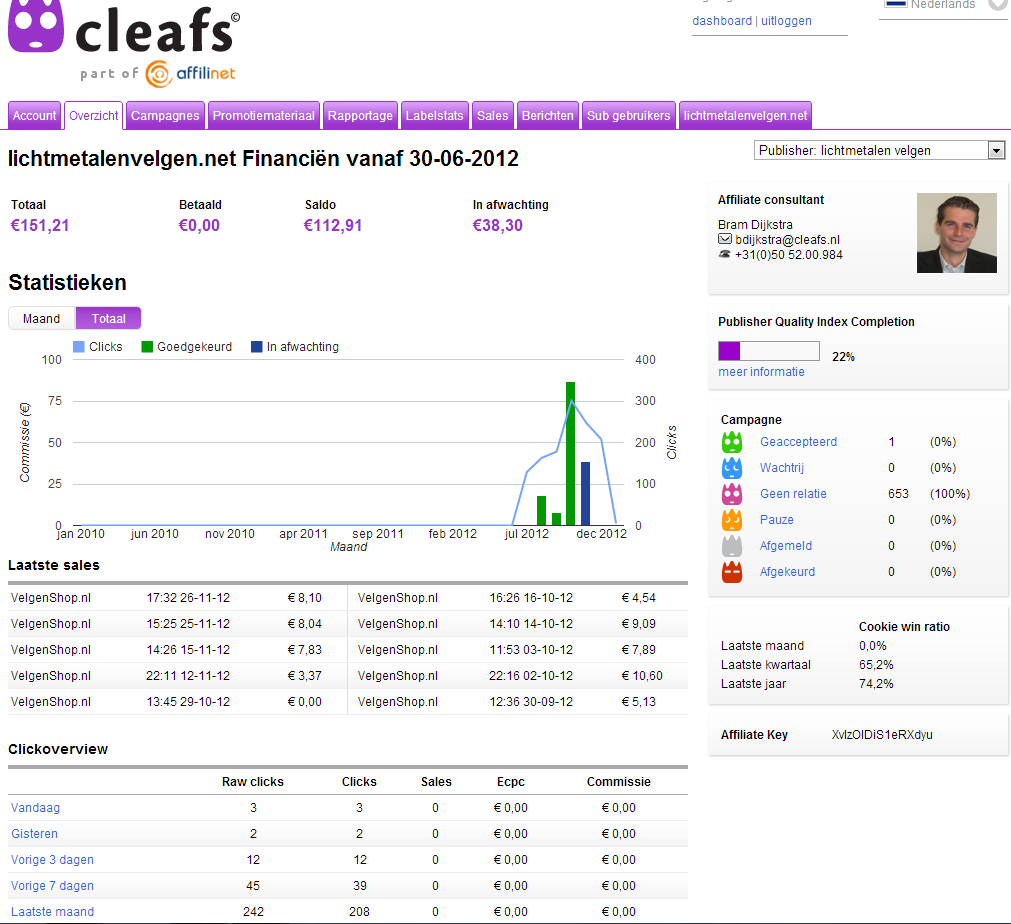Screen dimensions: 1011x924
Task: Click the Geen relatie count 653
Action: point(898,494)
